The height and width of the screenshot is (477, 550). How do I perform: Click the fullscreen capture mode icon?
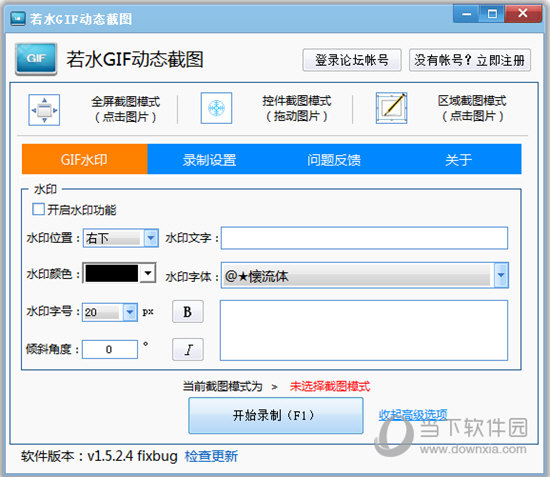tap(44, 110)
